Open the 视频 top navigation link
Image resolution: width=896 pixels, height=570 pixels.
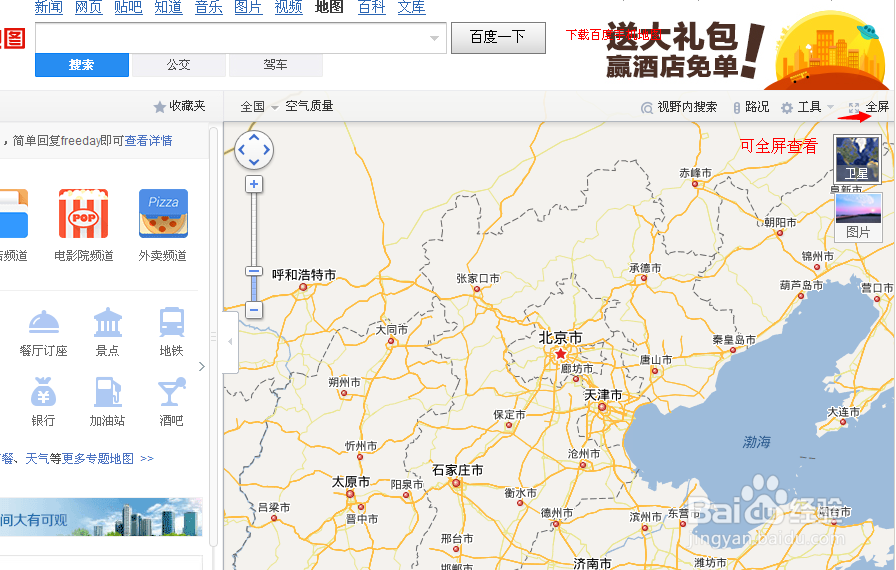tap(289, 7)
